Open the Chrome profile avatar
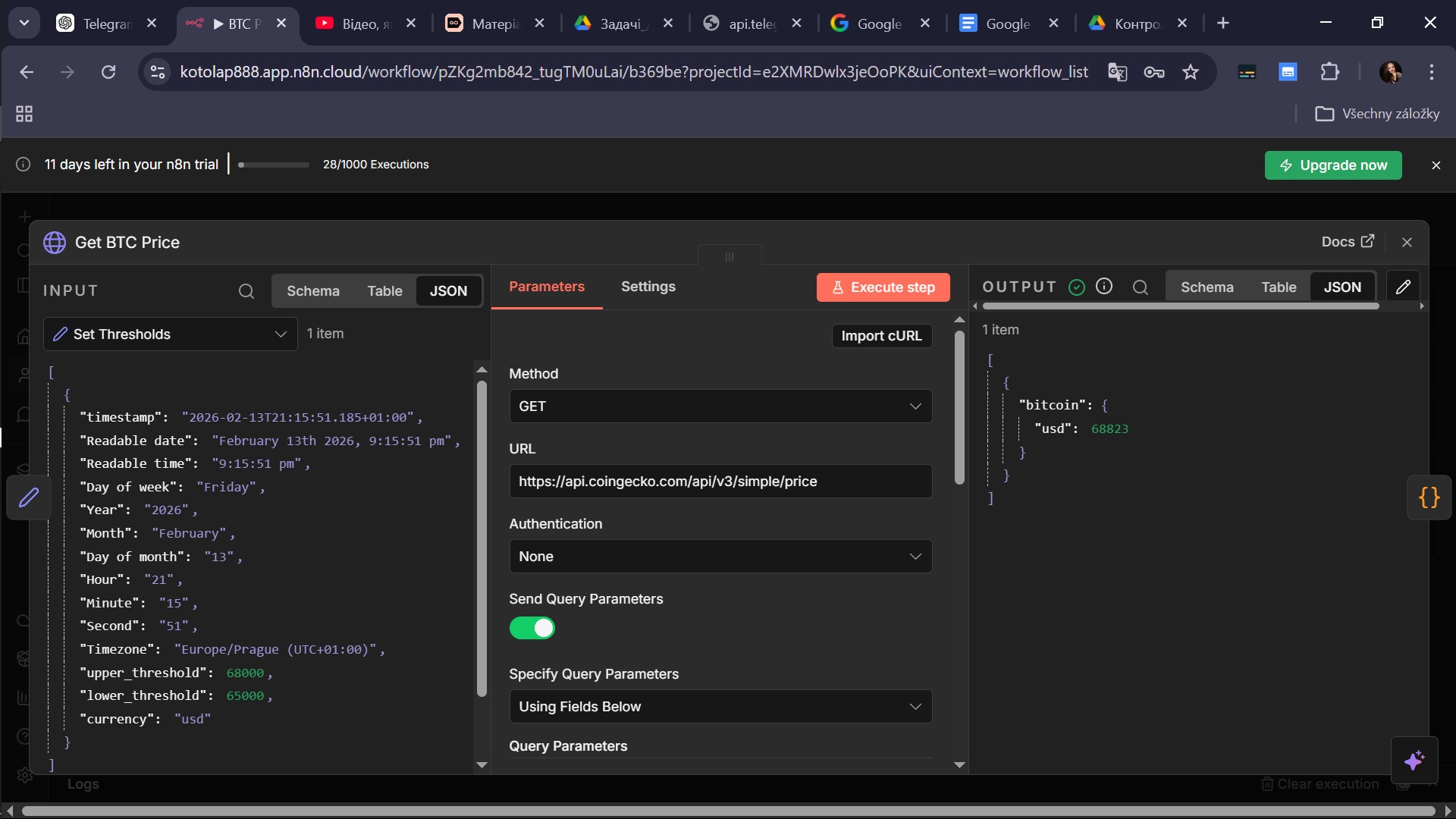The image size is (1456, 819). tap(1391, 72)
